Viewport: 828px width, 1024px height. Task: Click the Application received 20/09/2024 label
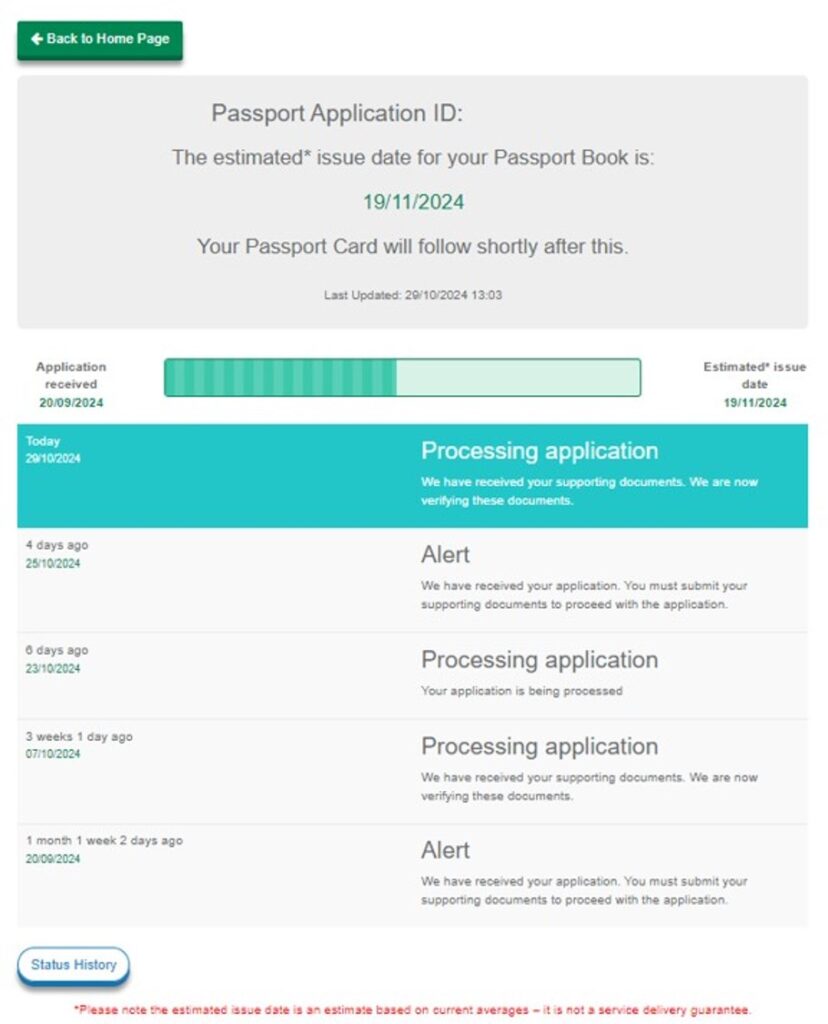[70, 385]
